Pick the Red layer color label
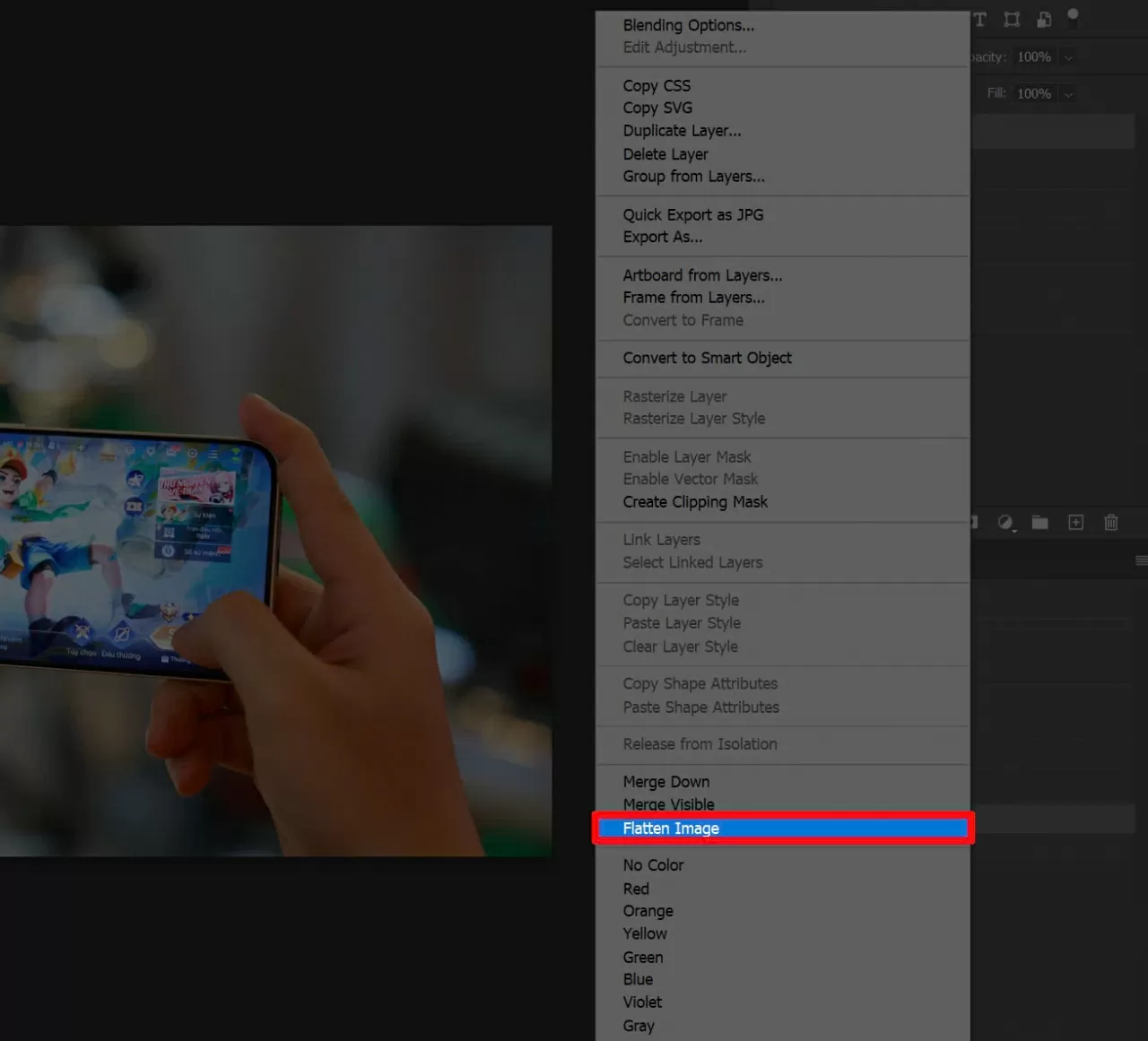The width and height of the screenshot is (1148, 1041). pos(636,889)
